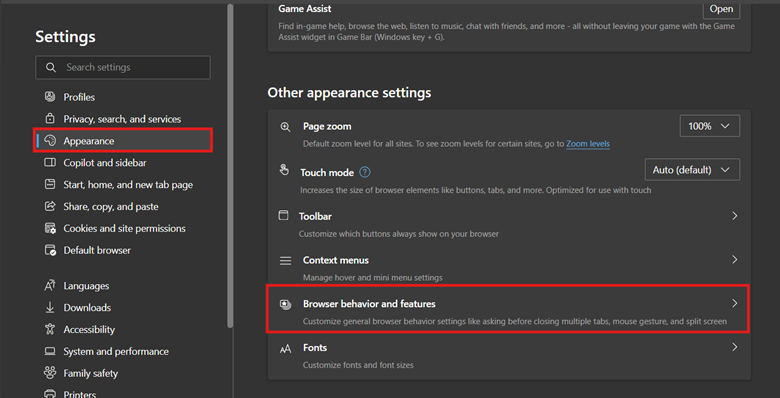Open System and performance settings

click(x=123, y=352)
